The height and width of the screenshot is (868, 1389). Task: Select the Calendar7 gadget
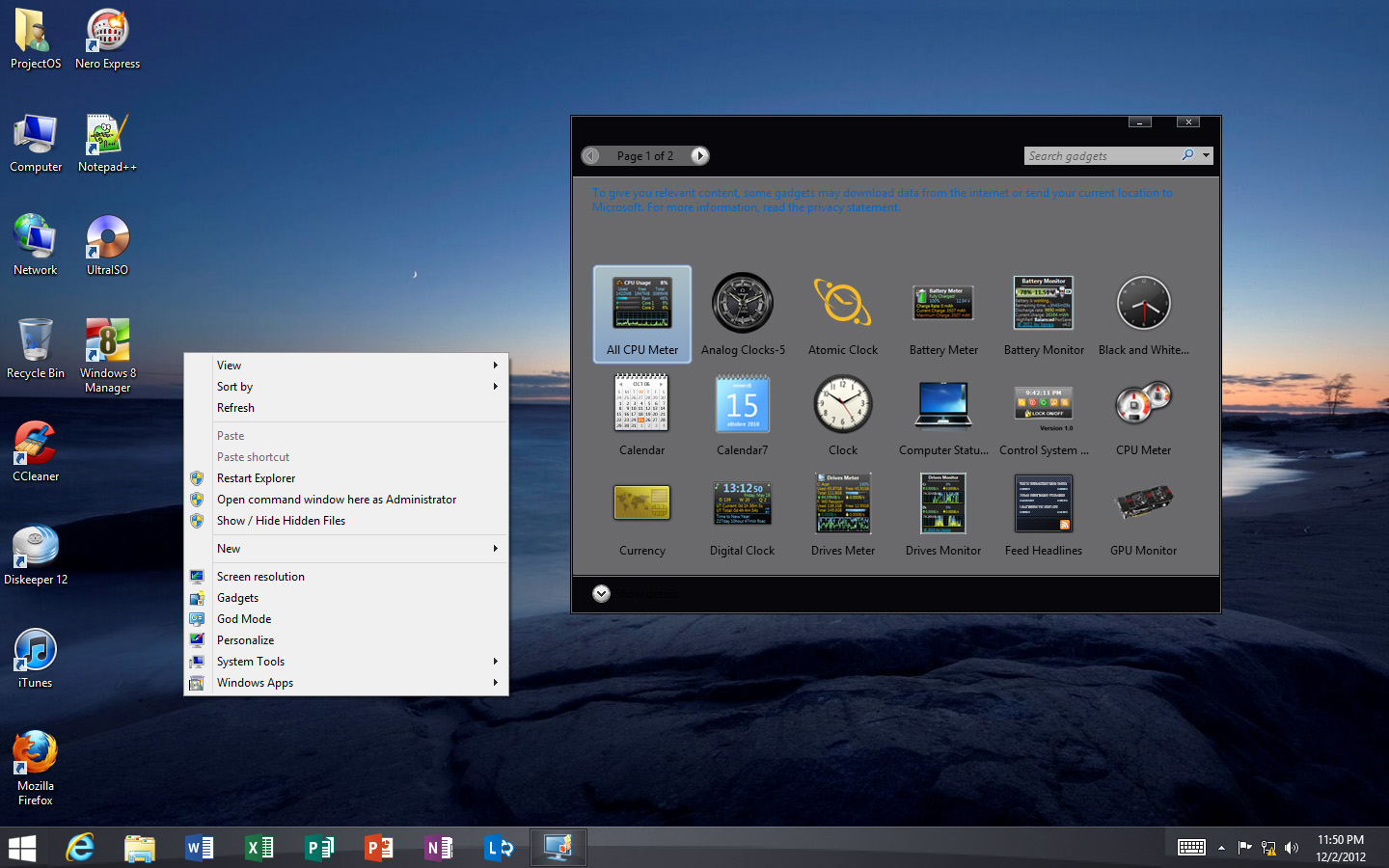pos(742,410)
